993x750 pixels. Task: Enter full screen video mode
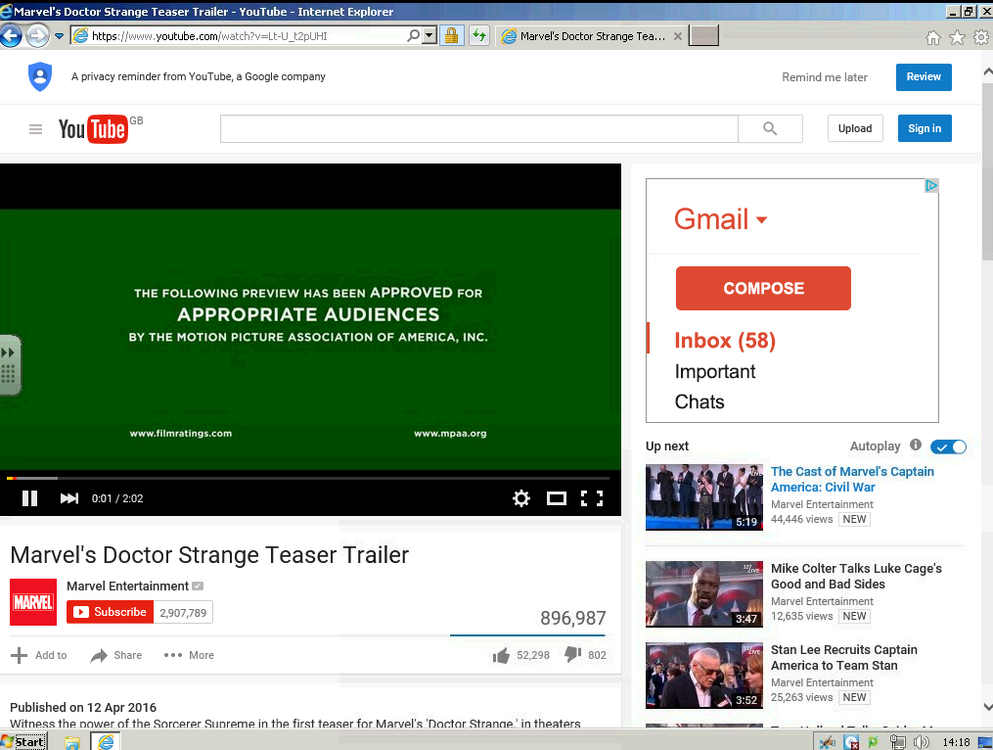tap(592, 499)
